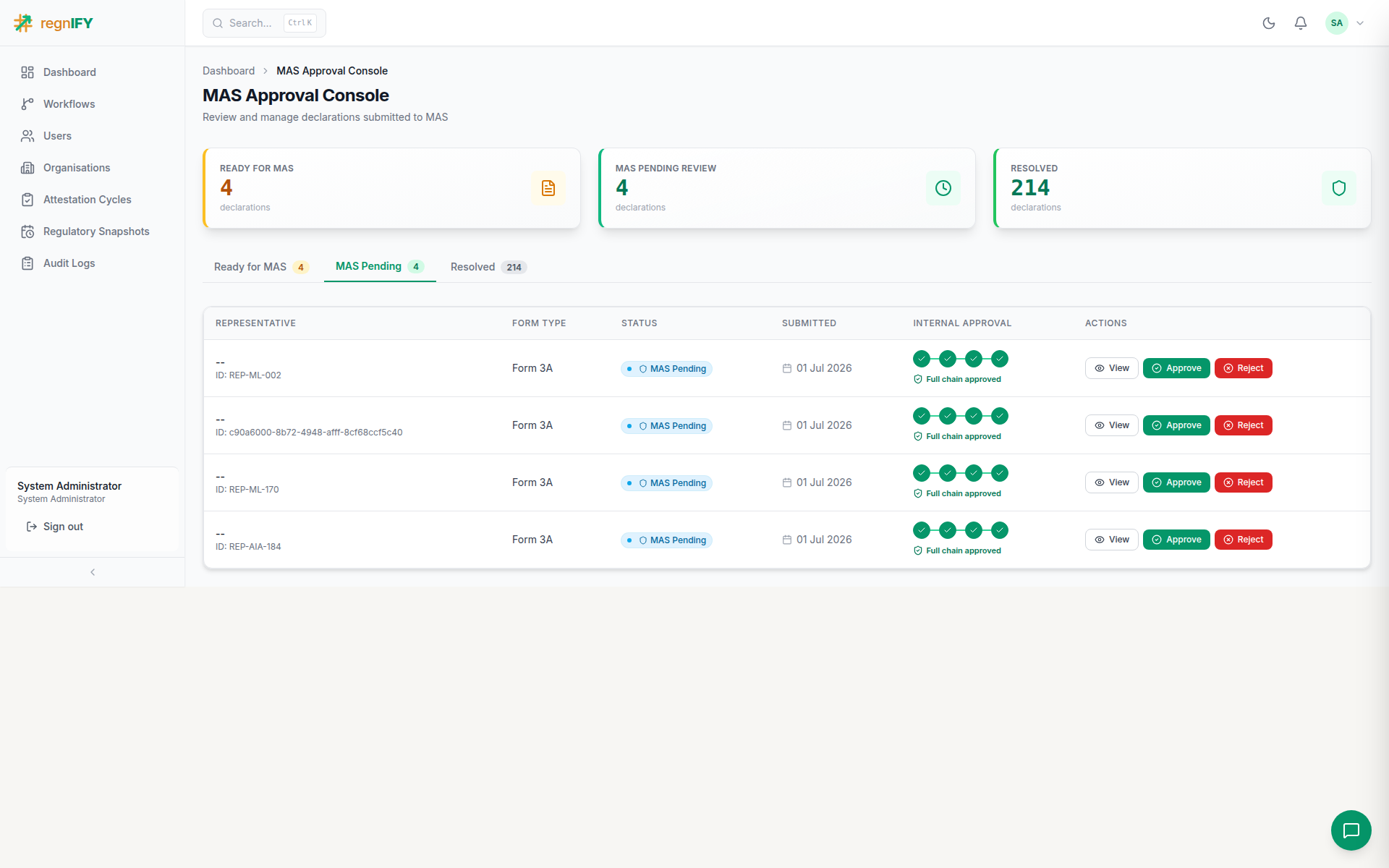Click the Resolved shield icon
Screen dimensions: 1389x868
click(x=1338, y=188)
